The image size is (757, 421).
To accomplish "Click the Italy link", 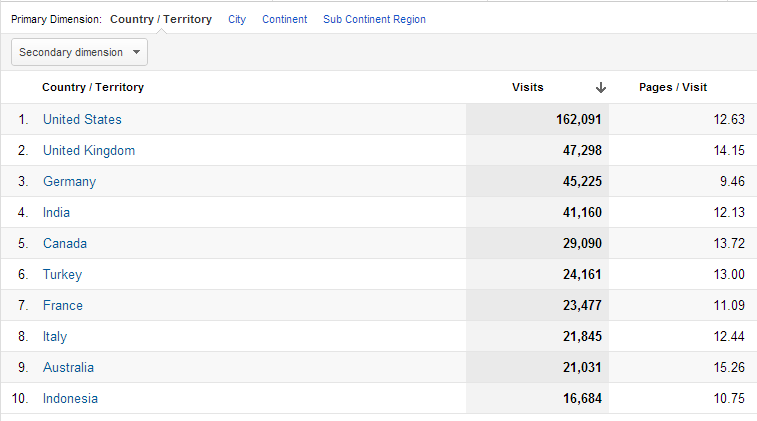I will tap(55, 336).
